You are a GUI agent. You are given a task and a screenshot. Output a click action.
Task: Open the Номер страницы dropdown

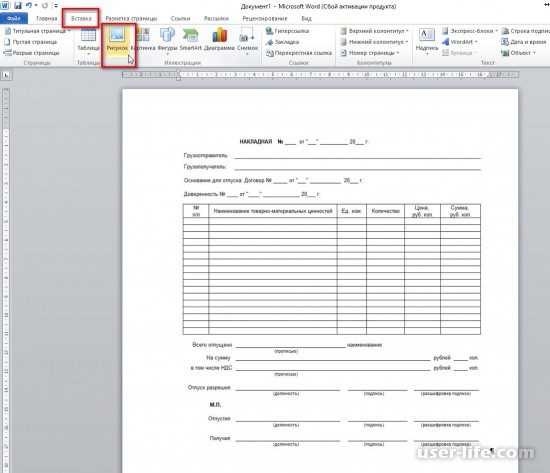click(371, 53)
